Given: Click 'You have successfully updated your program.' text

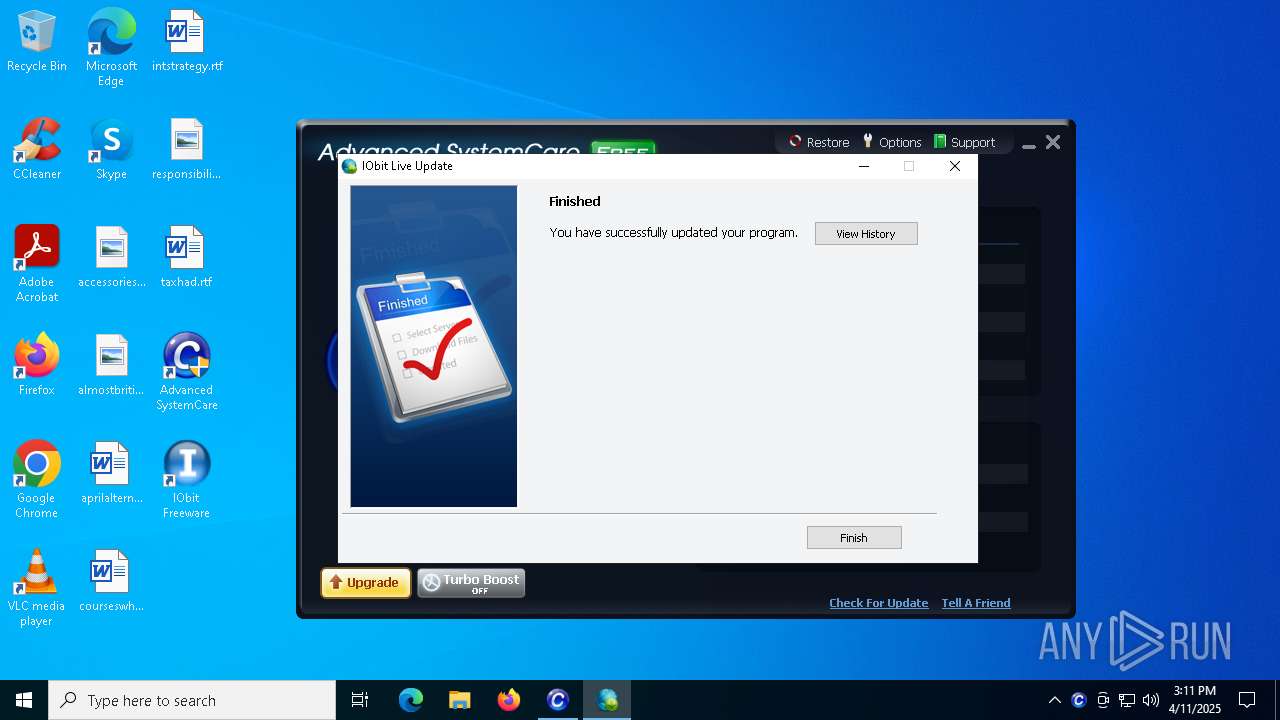Looking at the screenshot, I should click(674, 233).
